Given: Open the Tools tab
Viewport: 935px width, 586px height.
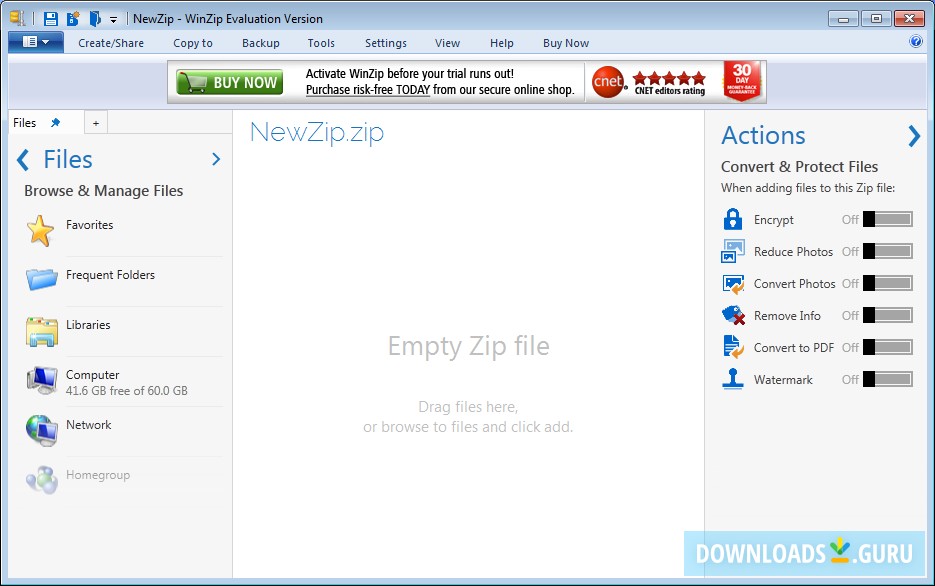Looking at the screenshot, I should click(x=321, y=43).
